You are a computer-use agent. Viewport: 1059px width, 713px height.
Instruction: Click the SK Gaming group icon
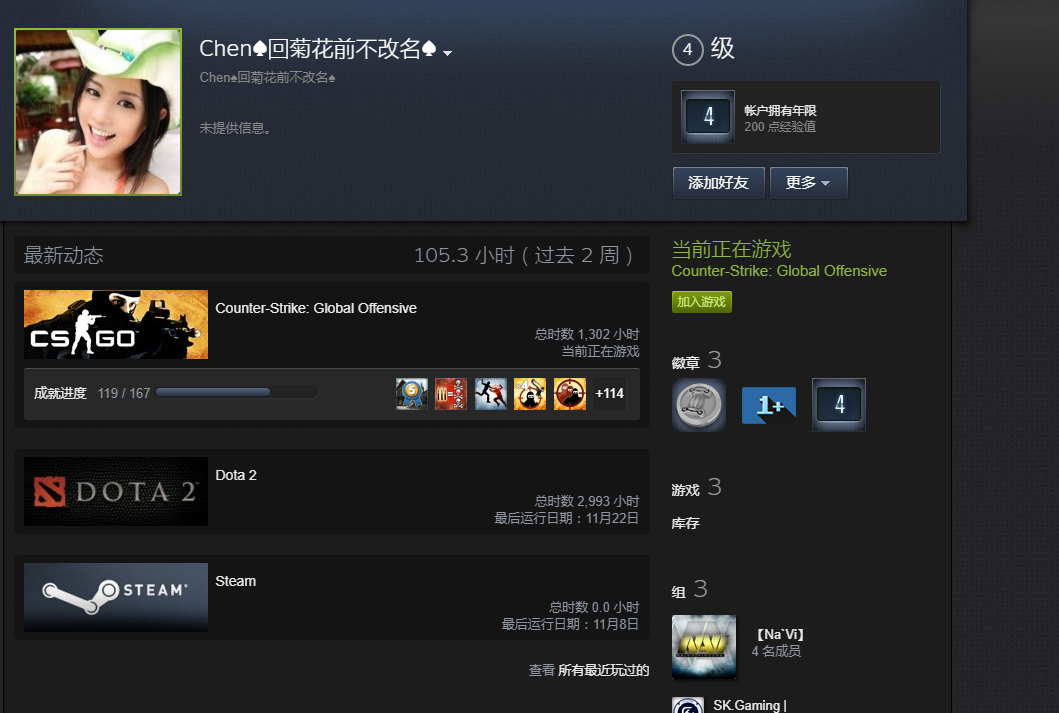[688, 705]
